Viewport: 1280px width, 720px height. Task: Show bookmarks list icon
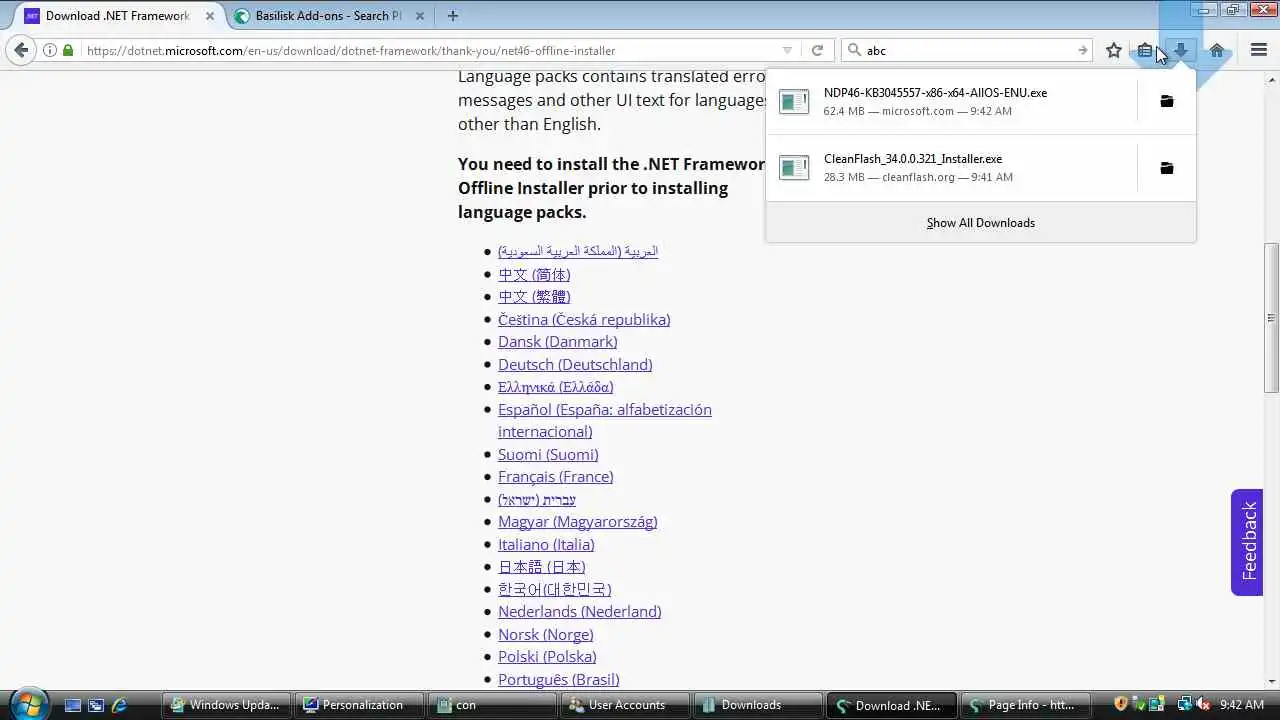[1145, 50]
